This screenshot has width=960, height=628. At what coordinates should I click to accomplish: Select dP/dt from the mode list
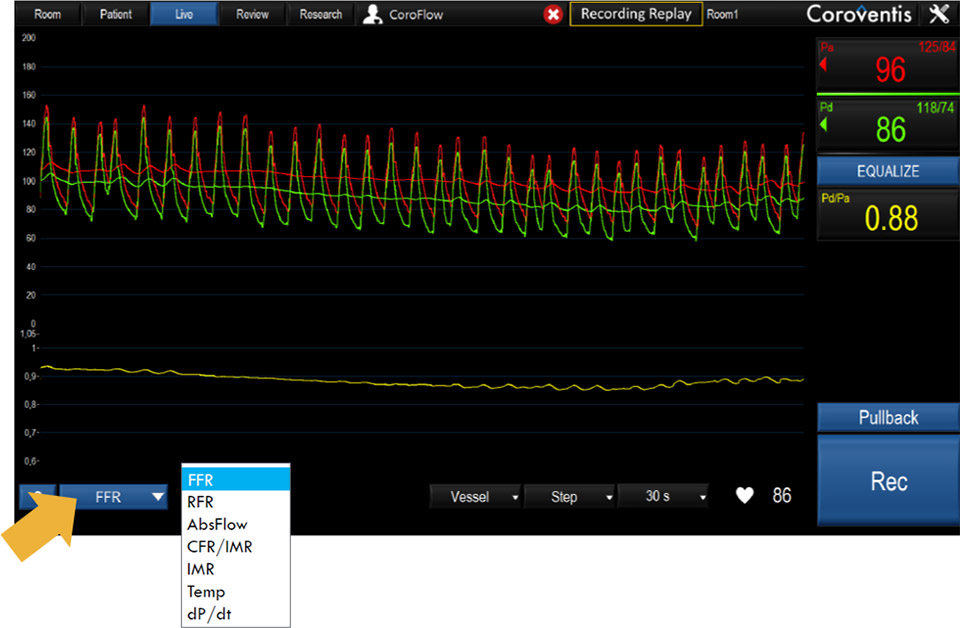coord(236,614)
